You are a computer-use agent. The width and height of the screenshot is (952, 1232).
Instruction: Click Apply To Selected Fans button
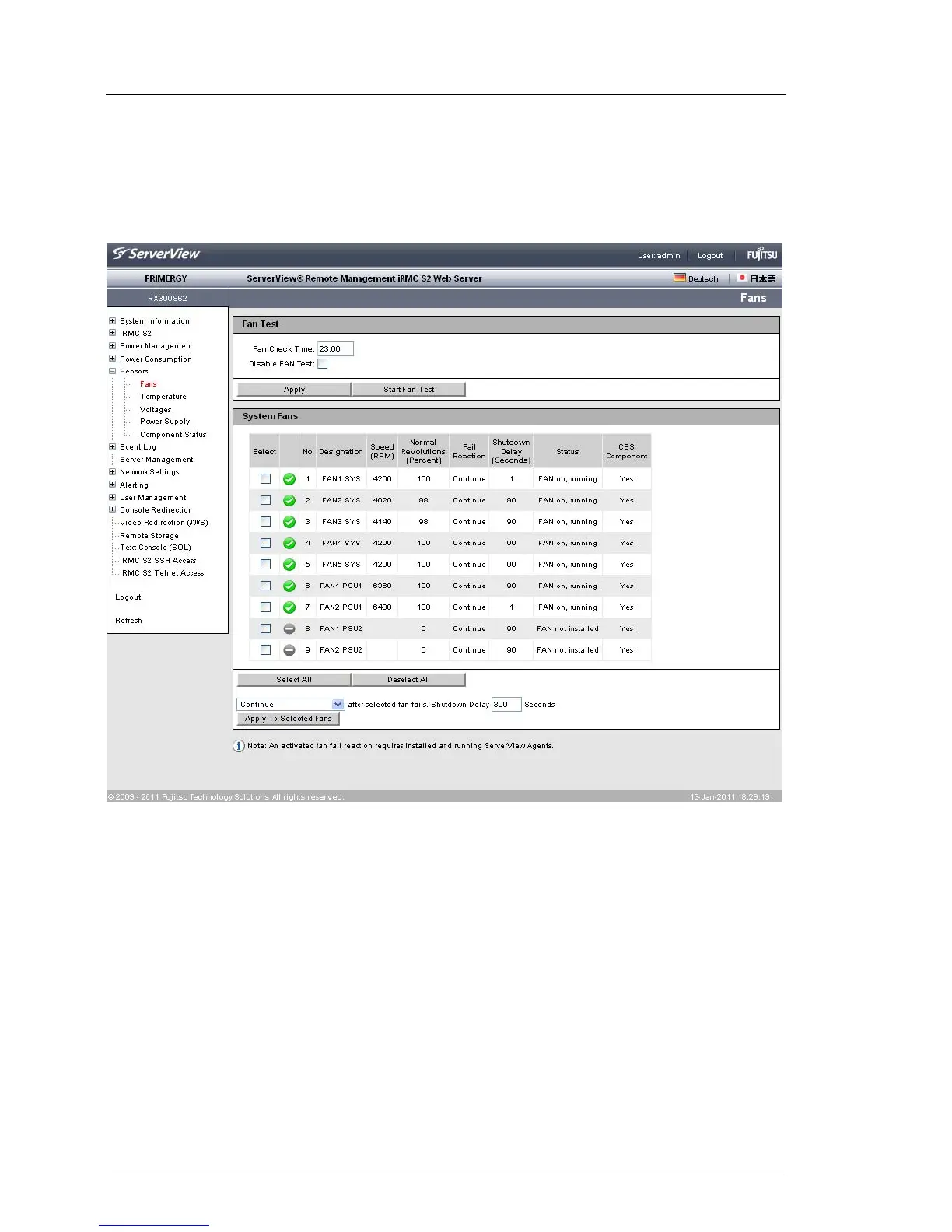click(289, 719)
